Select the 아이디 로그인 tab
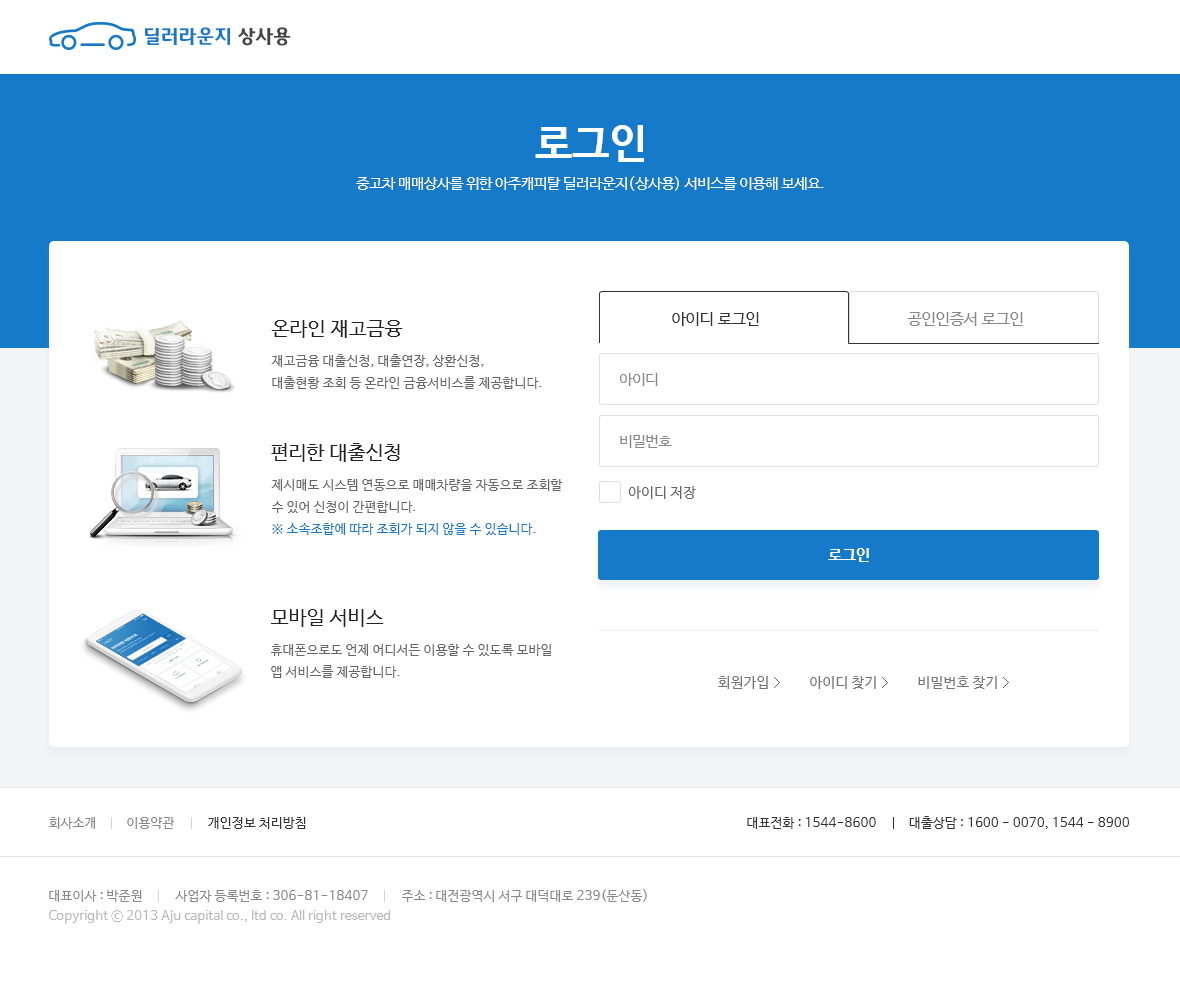 pos(723,317)
